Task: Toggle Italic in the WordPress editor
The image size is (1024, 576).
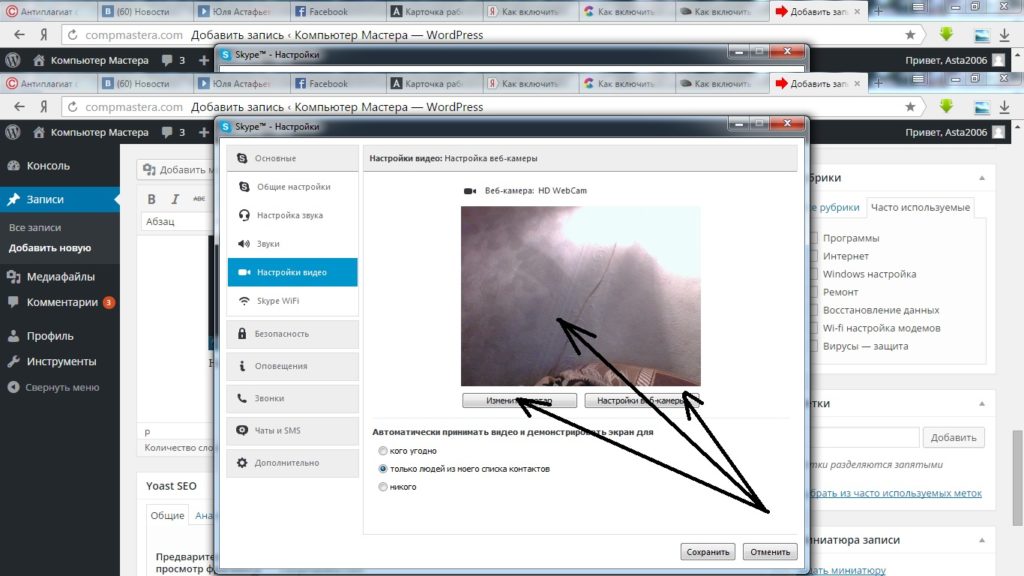Action: [x=175, y=199]
